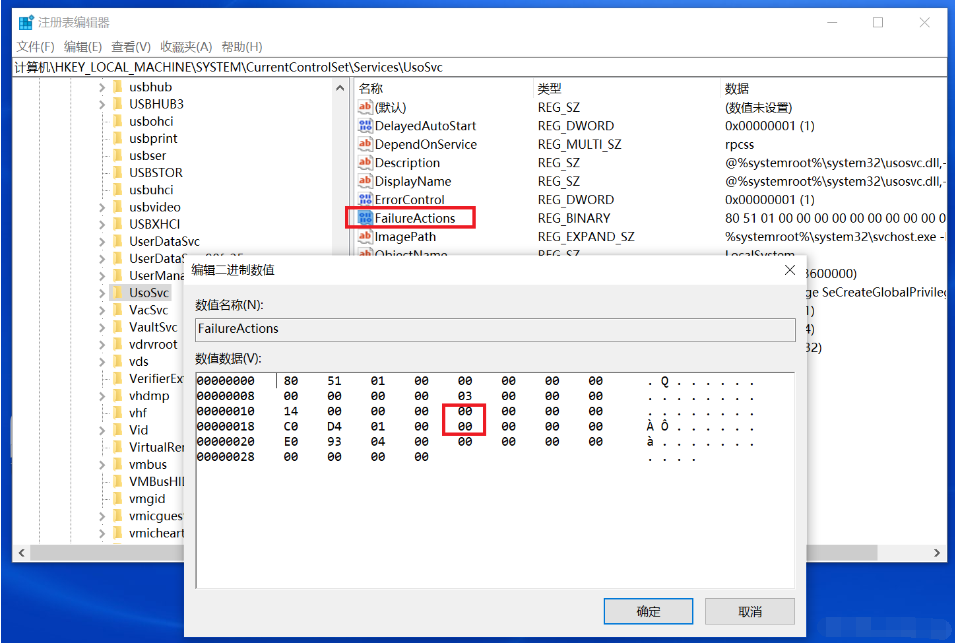
Task: Click the 取消 button
Action: (x=750, y=611)
